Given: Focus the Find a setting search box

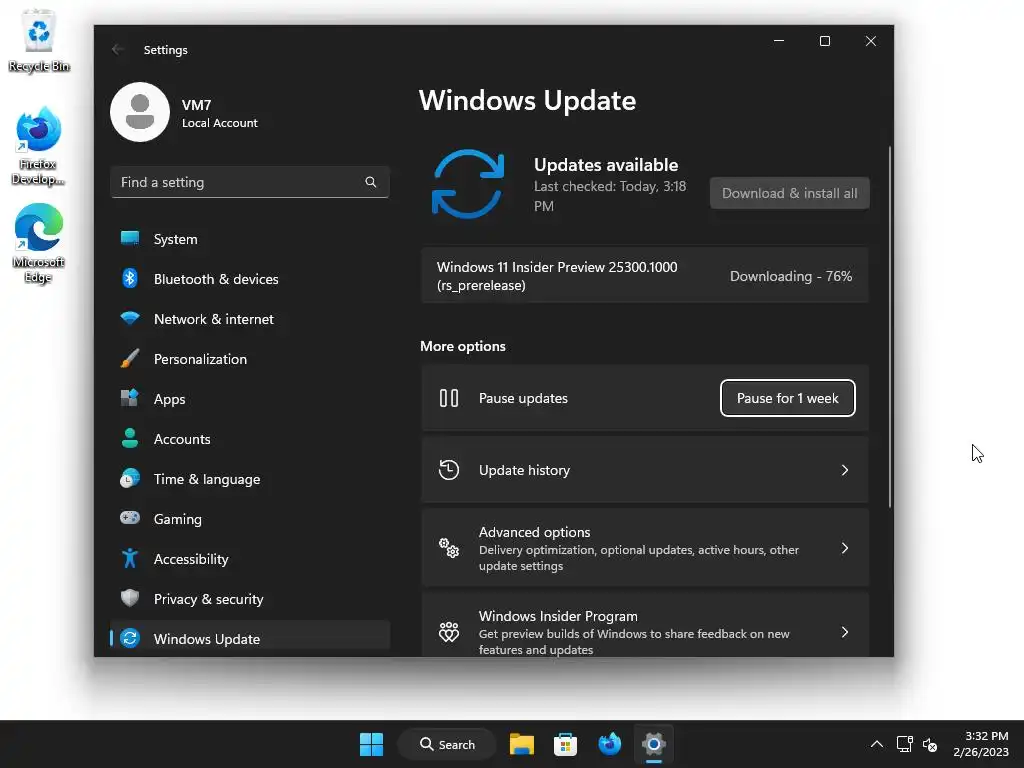Looking at the screenshot, I should [250, 182].
